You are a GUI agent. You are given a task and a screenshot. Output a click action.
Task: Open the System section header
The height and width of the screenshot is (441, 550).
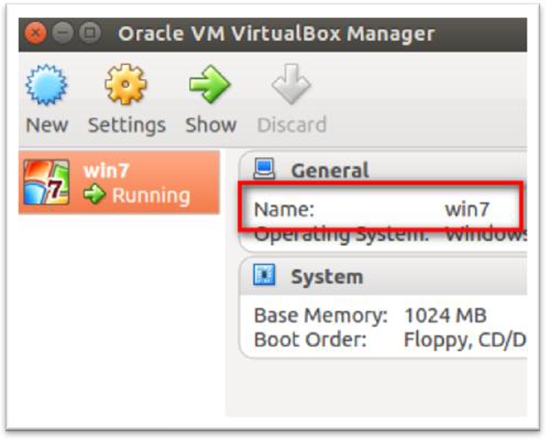pyautogui.click(x=327, y=277)
